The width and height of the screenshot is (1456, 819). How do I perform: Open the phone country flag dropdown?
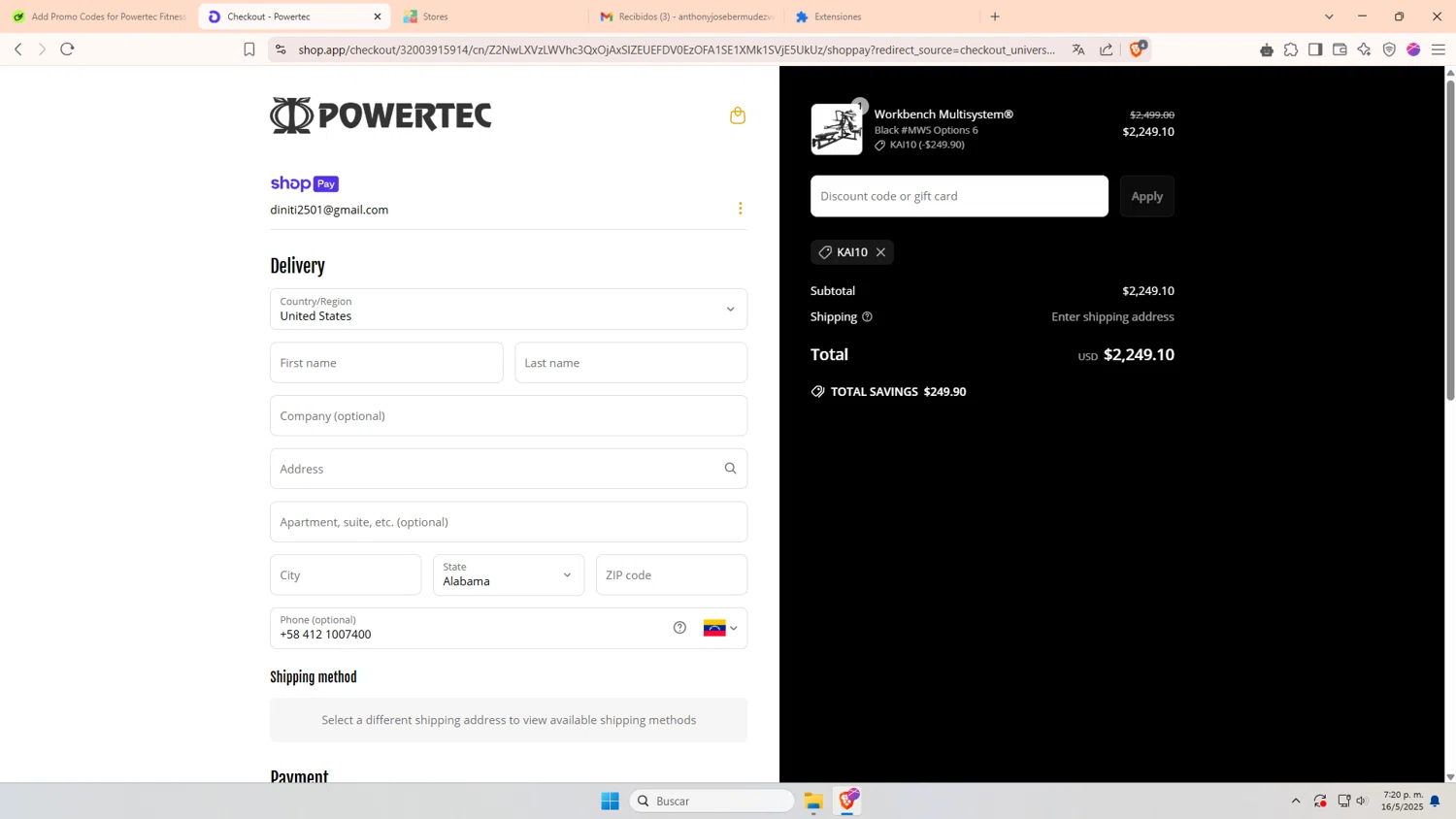click(x=720, y=628)
